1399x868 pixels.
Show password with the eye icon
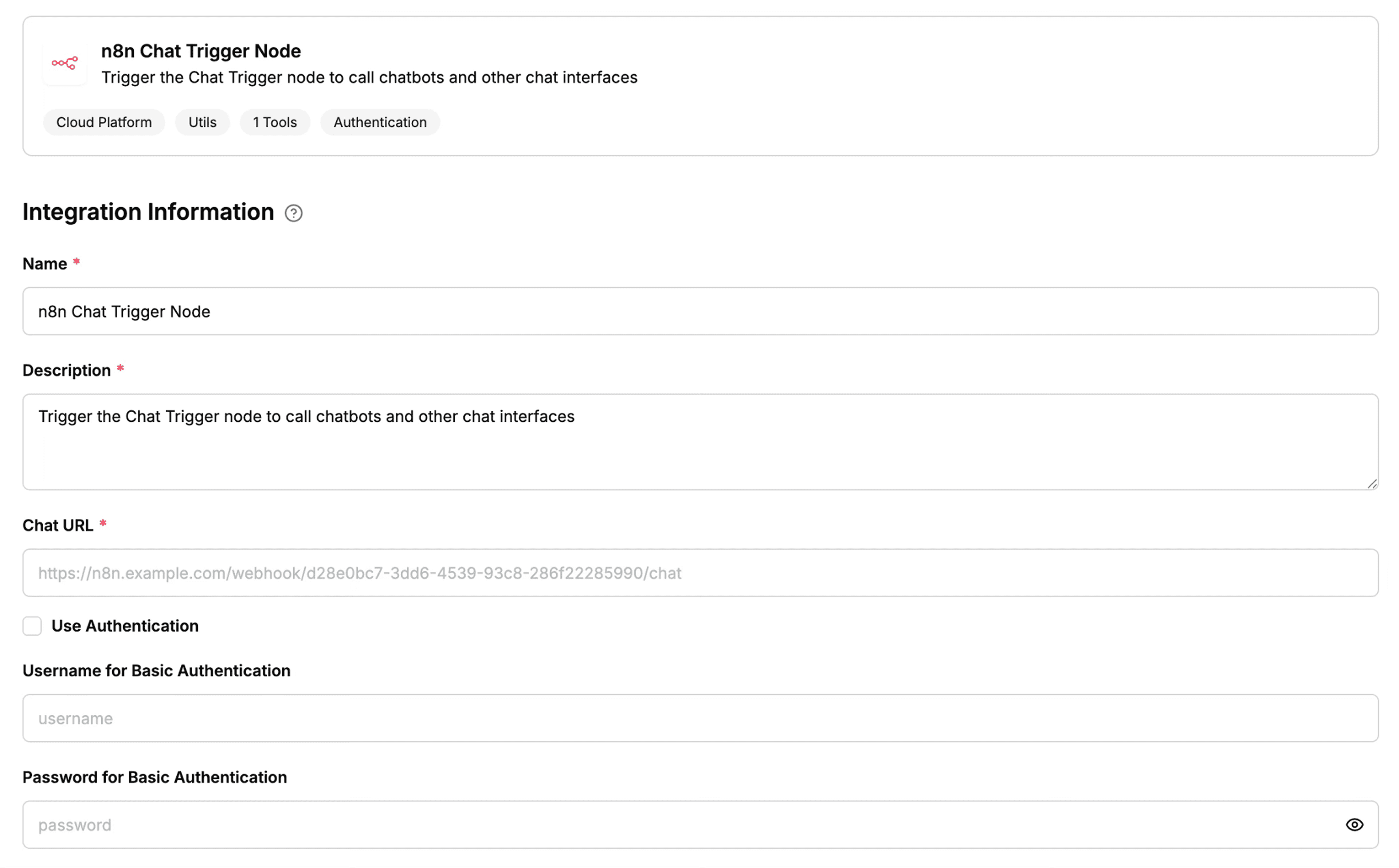point(1354,824)
